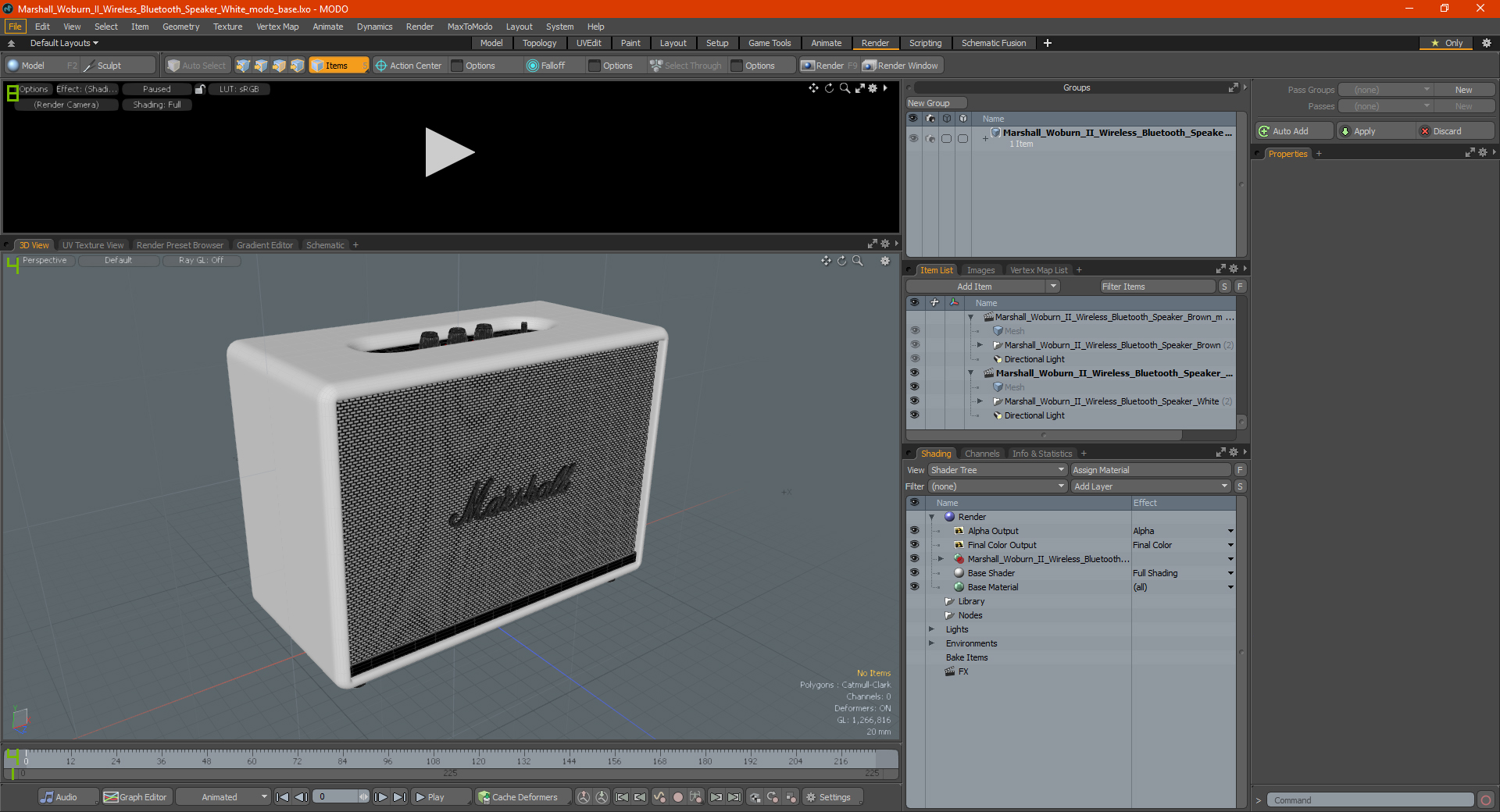The image size is (1500, 812).
Task: Open the Geometry menu
Action: tap(180, 27)
